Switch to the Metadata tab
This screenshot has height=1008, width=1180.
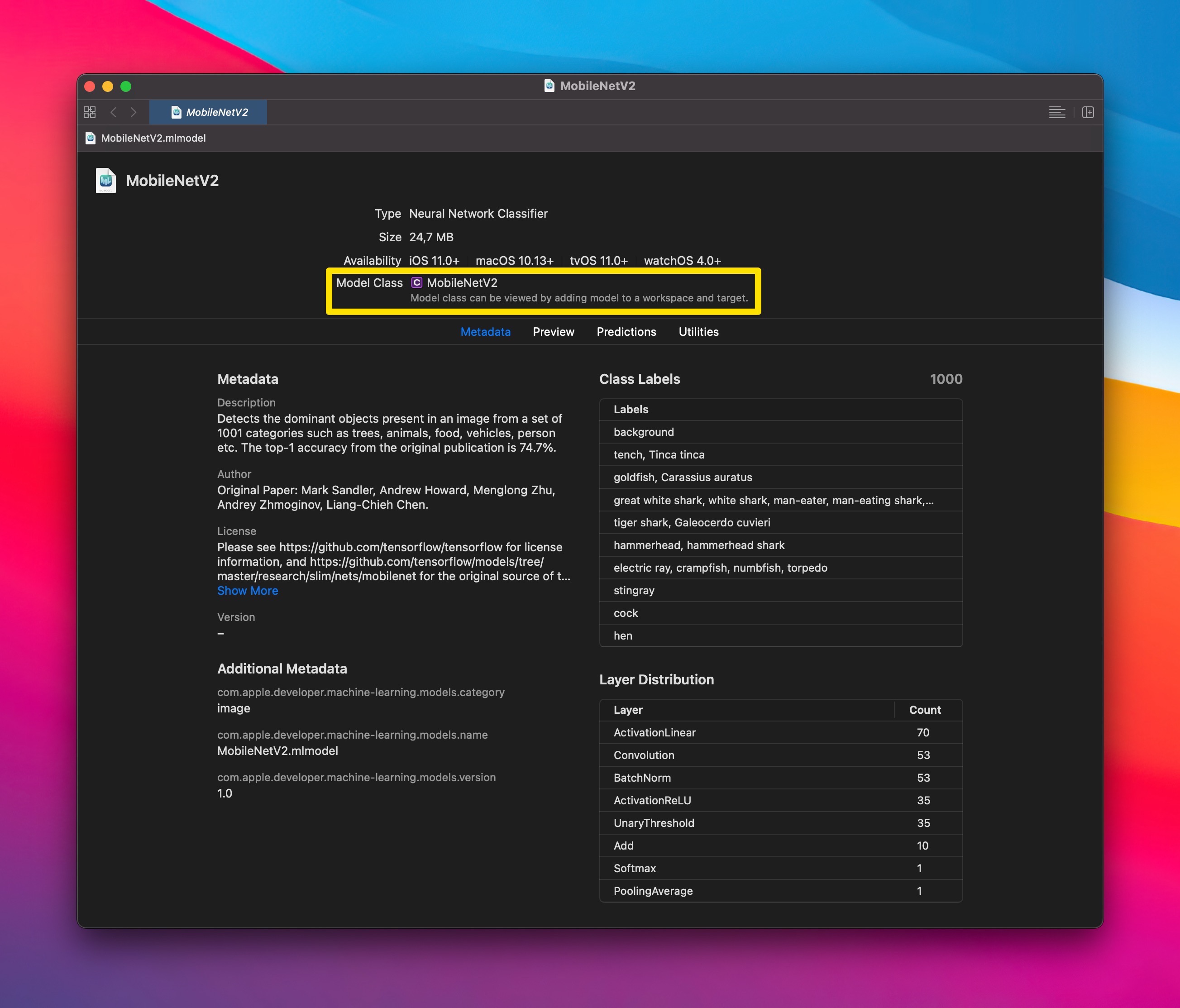pyautogui.click(x=485, y=332)
